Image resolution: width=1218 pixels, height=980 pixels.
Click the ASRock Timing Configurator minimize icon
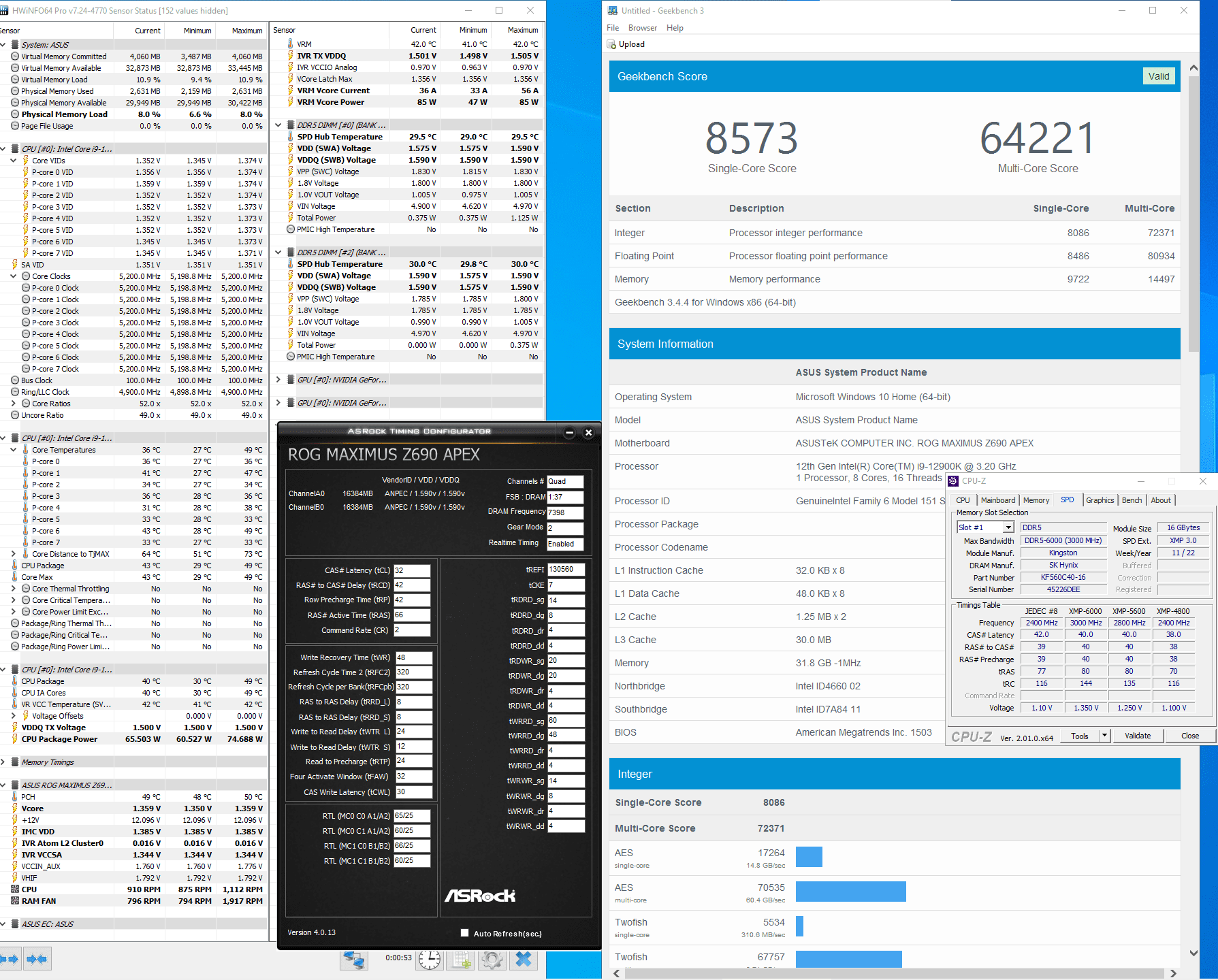pyautogui.click(x=570, y=432)
